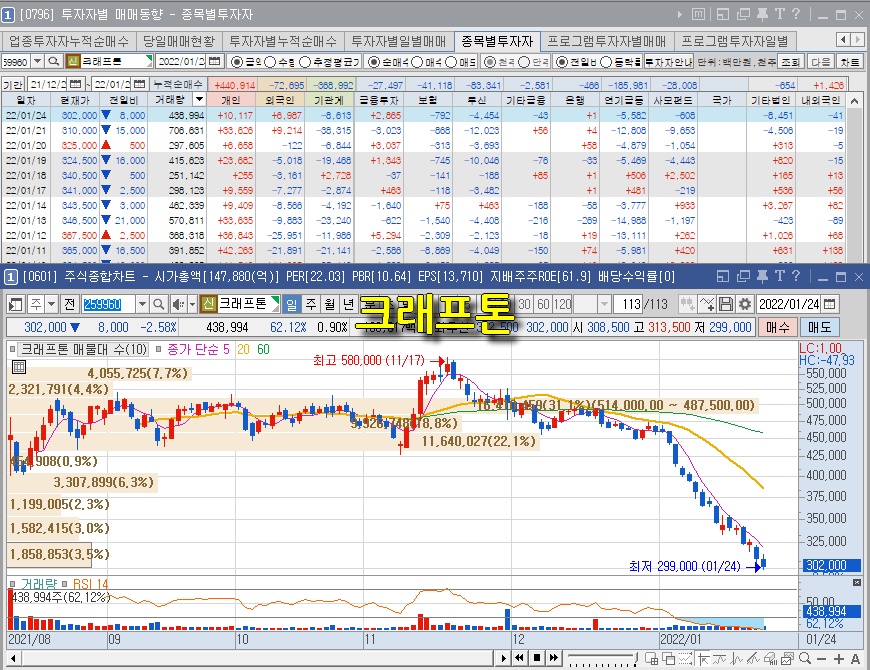Click the 차트 chart button
The image size is (870, 670).
[849, 62]
